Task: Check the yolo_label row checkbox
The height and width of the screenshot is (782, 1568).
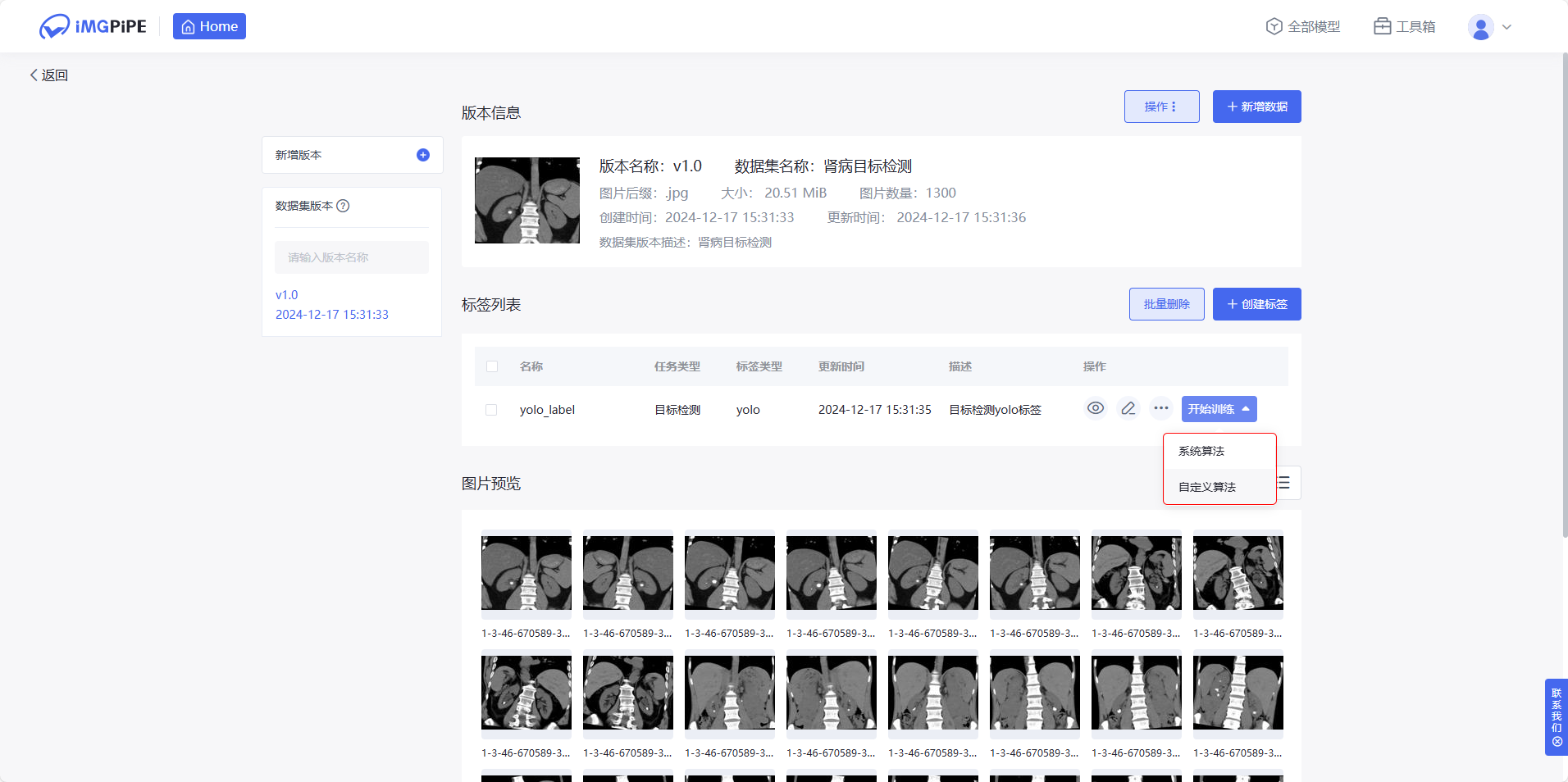Action: click(x=491, y=410)
